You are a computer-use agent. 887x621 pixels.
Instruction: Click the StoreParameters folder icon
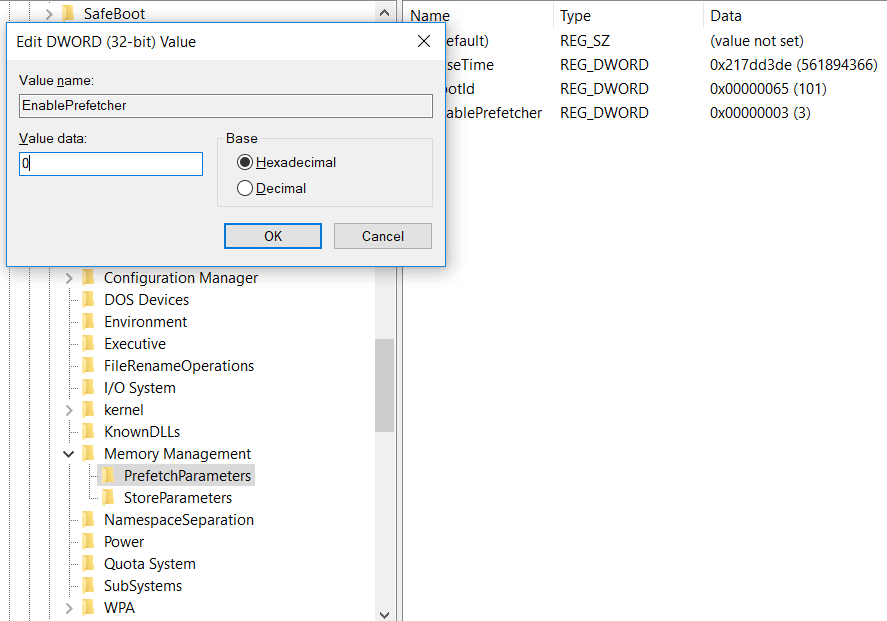[109, 498]
